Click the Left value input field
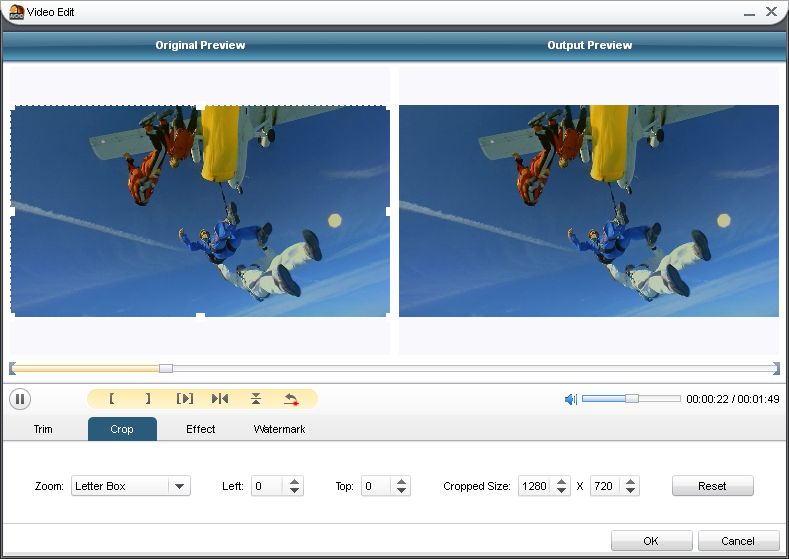Viewport: 789px width, 559px height. [268, 486]
